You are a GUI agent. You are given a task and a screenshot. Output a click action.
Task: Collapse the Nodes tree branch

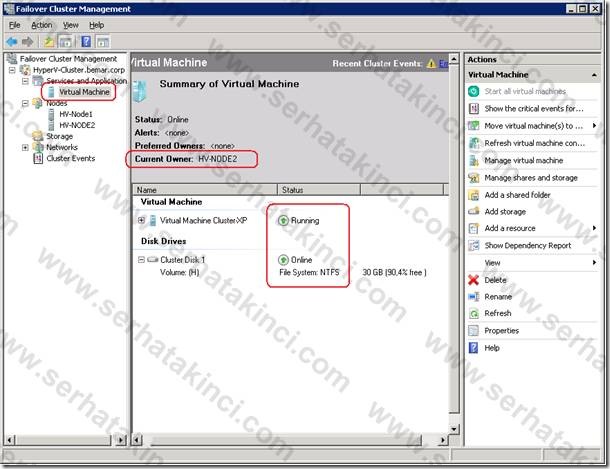tap(25, 103)
